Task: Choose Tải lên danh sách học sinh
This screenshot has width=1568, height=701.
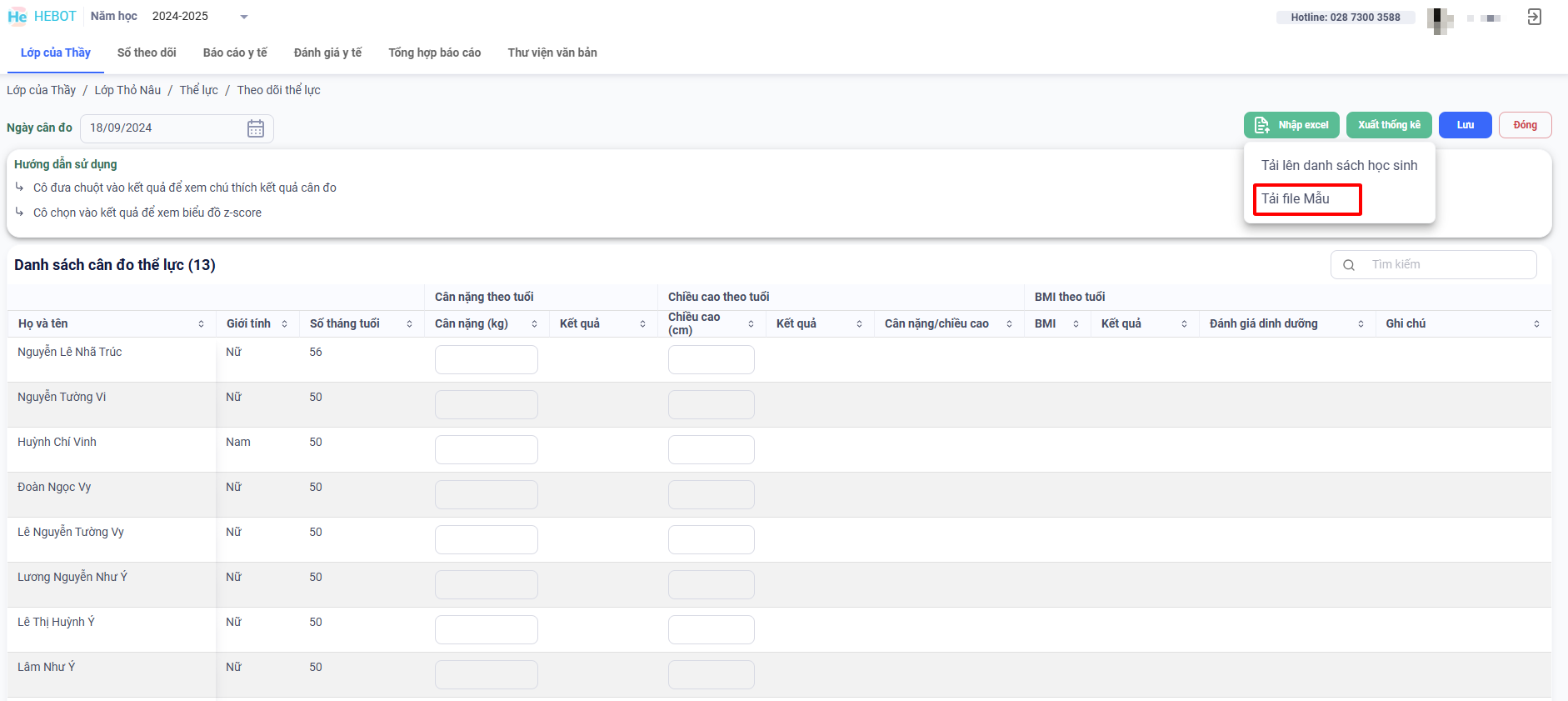Action: point(1339,166)
